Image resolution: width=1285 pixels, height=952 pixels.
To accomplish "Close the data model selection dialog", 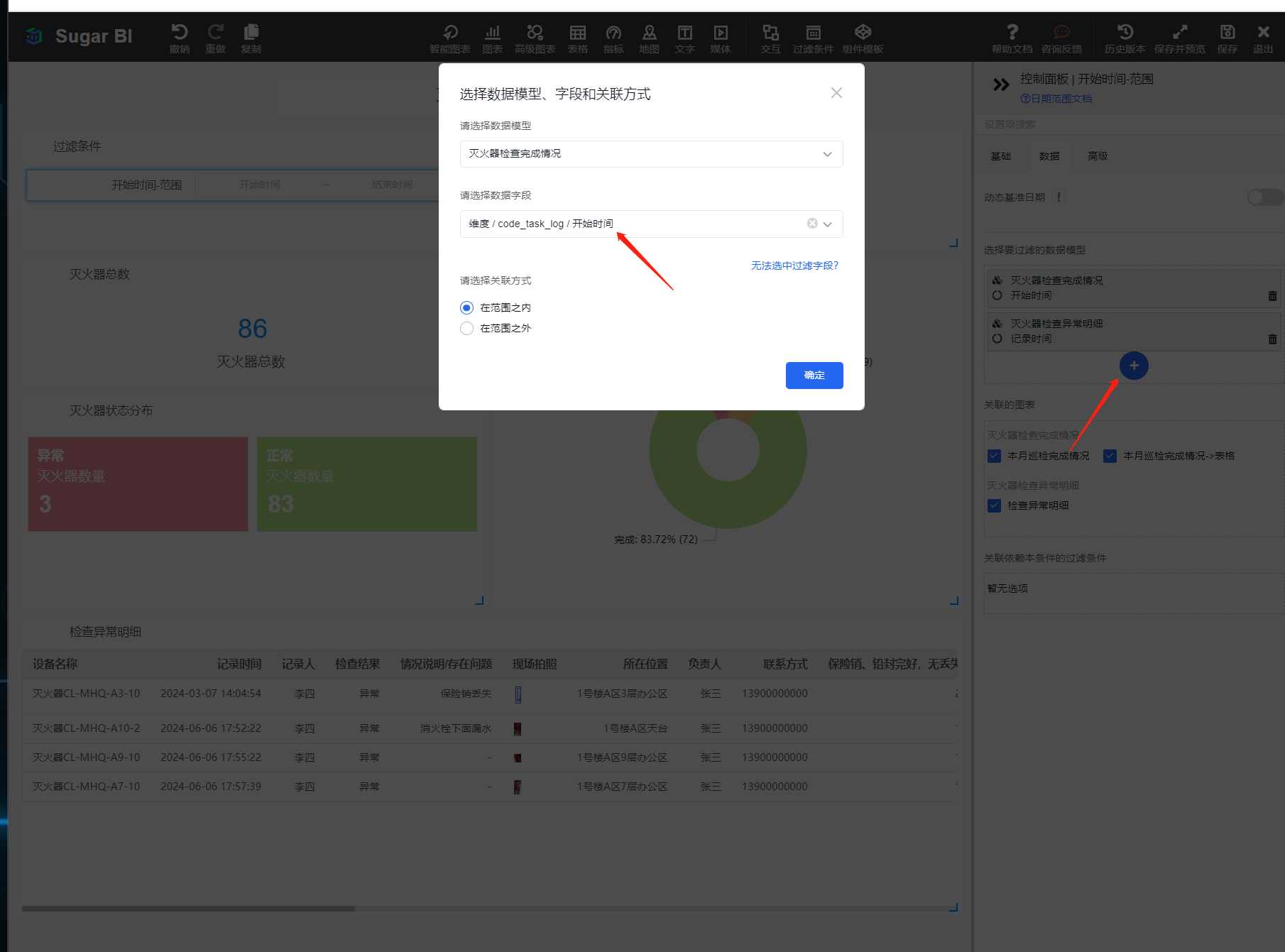I will [x=836, y=93].
